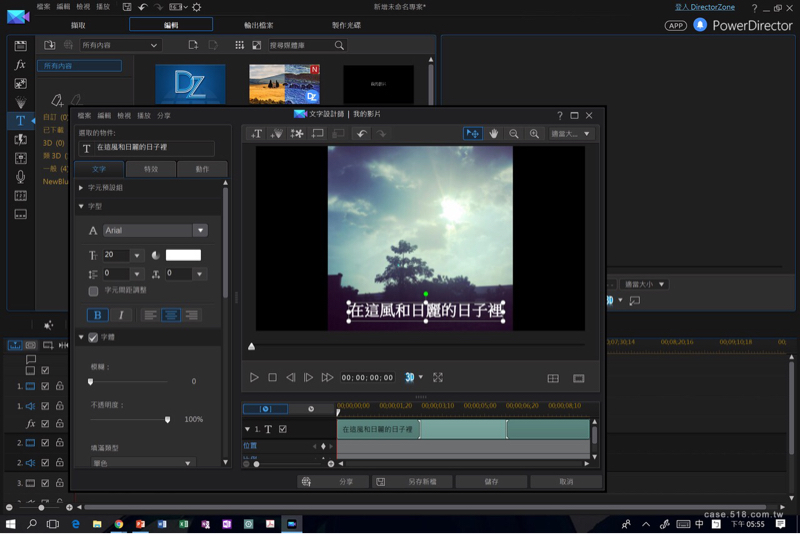Image resolution: width=800 pixels, height=534 pixels.
Task: Click the zoom out magnifier icon
Action: 514,134
